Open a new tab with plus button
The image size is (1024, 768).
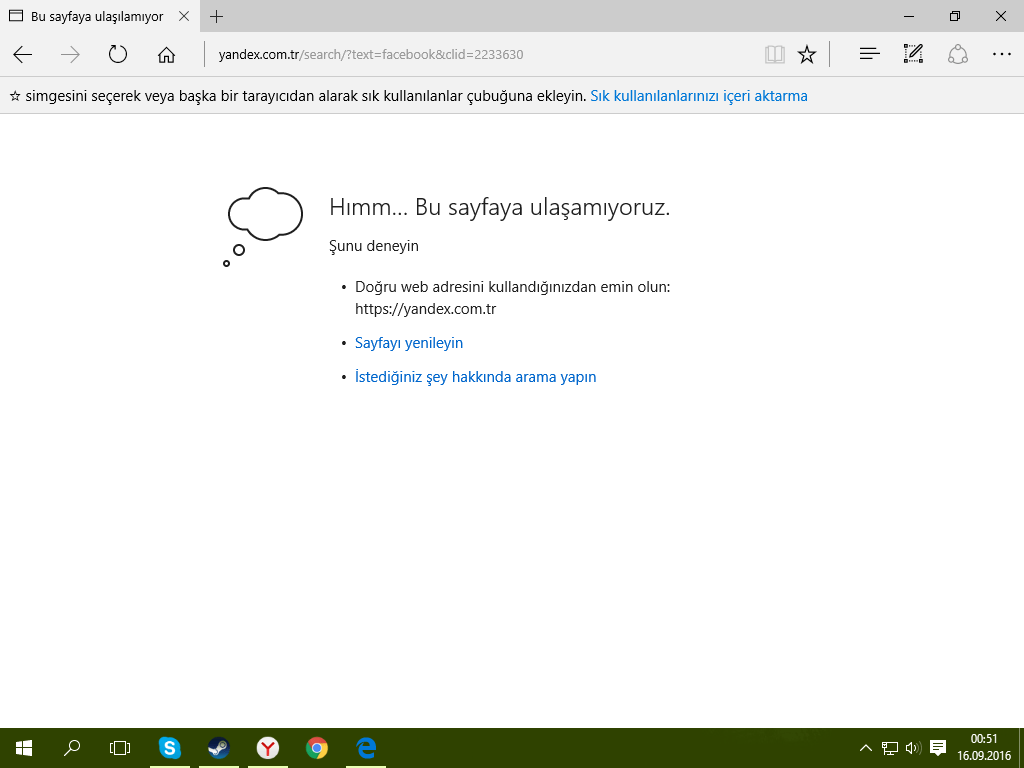pyautogui.click(x=217, y=16)
